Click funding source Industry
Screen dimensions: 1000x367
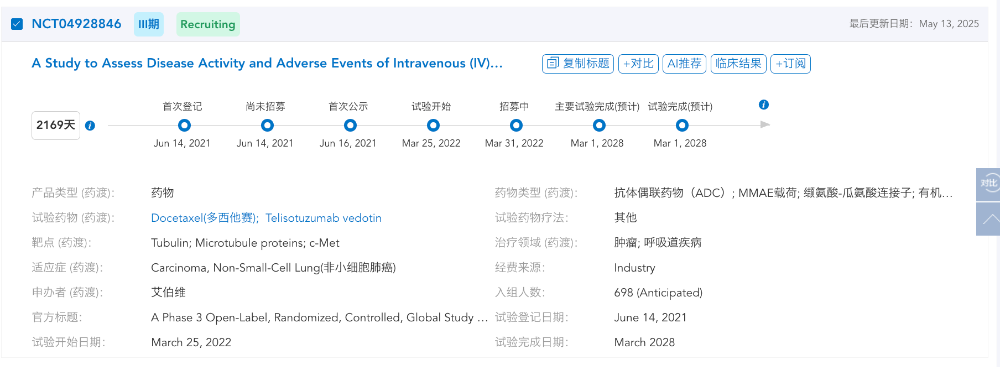635,267
